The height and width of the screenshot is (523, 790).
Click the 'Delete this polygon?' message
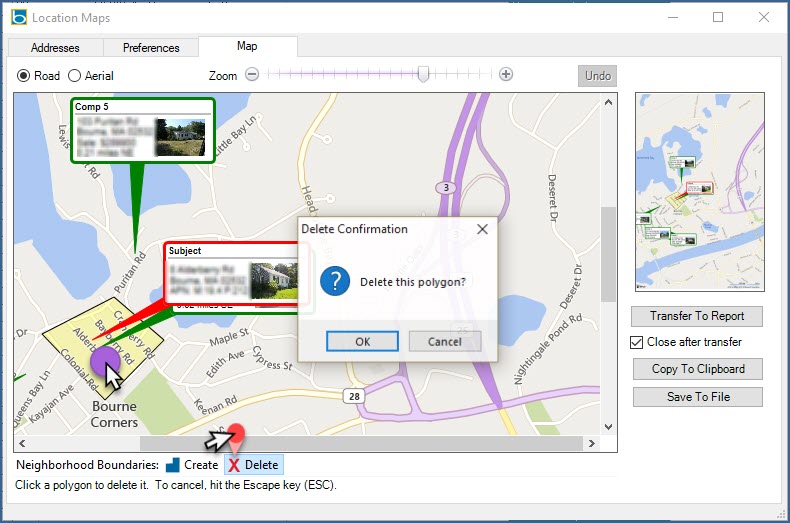coord(413,282)
